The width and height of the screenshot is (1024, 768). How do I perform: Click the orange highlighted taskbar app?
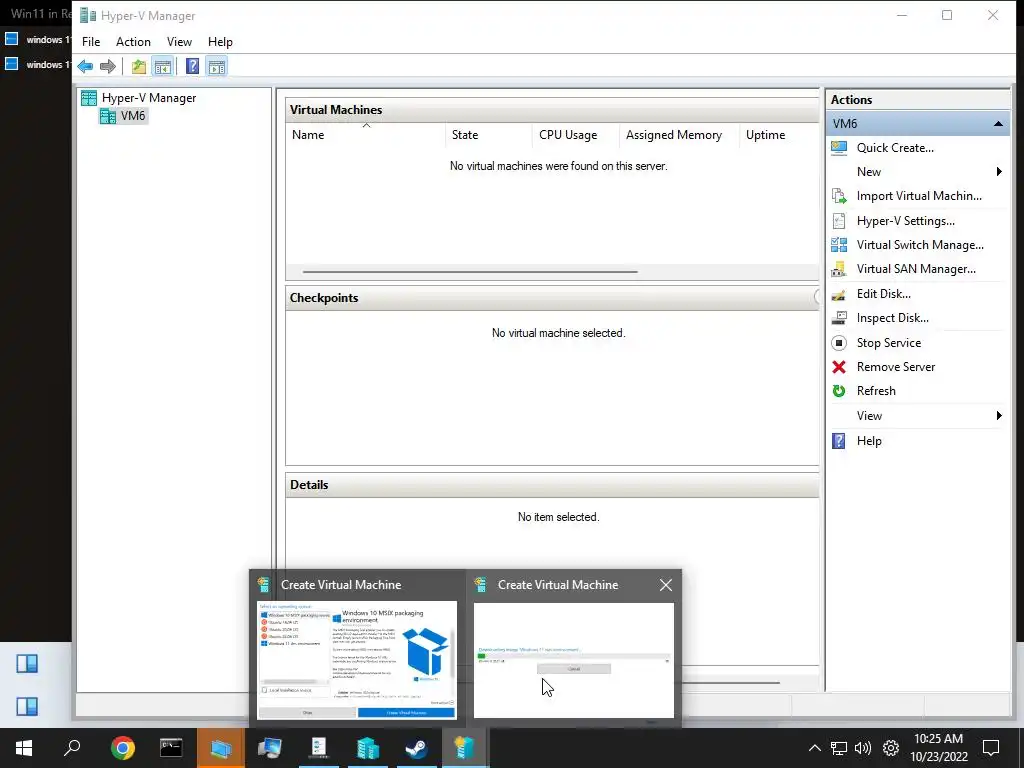pyautogui.click(x=220, y=748)
